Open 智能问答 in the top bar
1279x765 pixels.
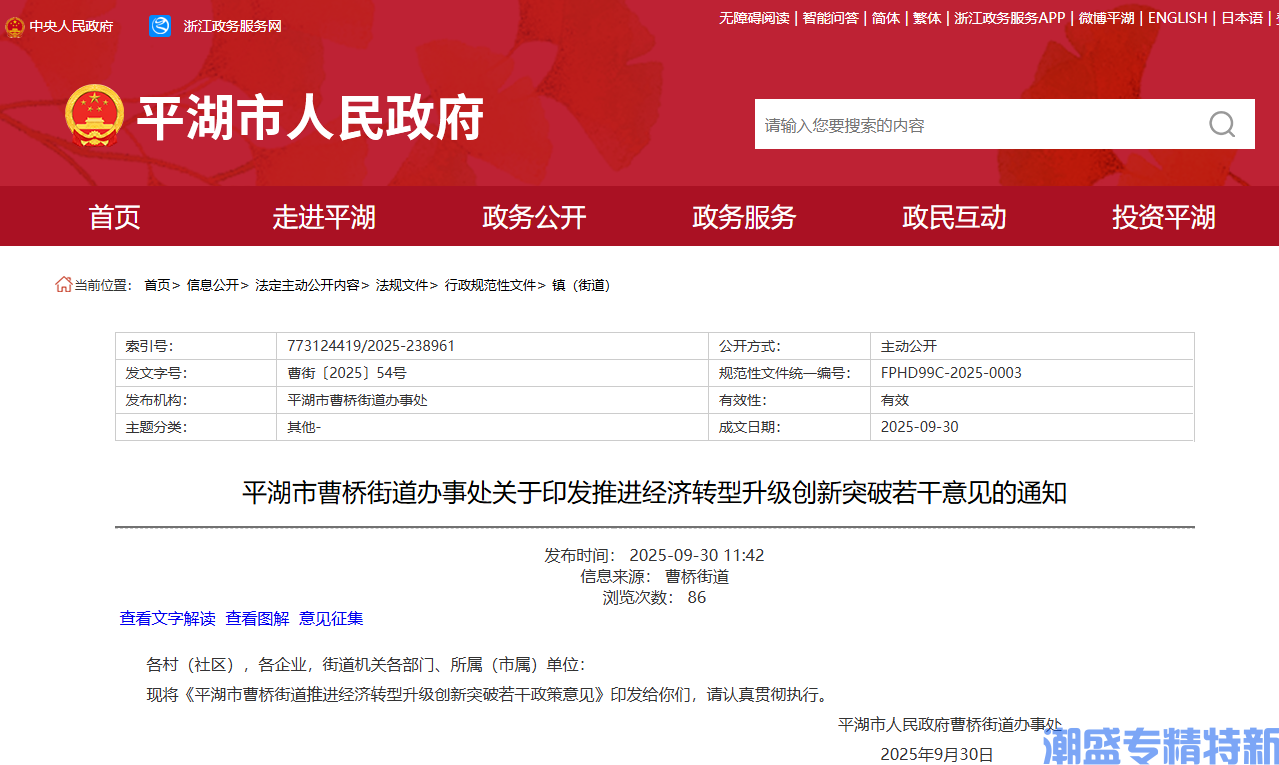click(830, 18)
